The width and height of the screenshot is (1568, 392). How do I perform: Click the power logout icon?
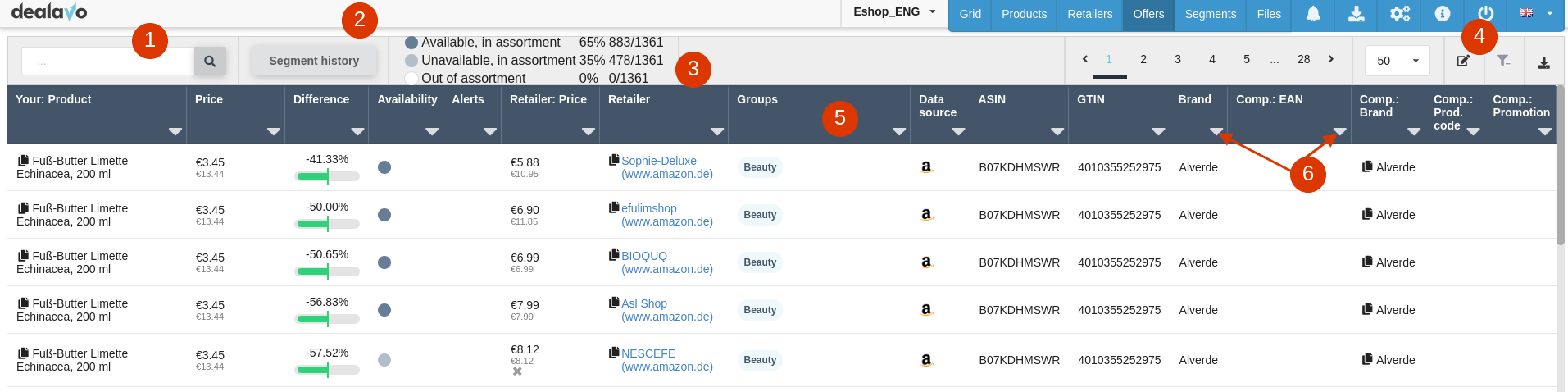1486,14
